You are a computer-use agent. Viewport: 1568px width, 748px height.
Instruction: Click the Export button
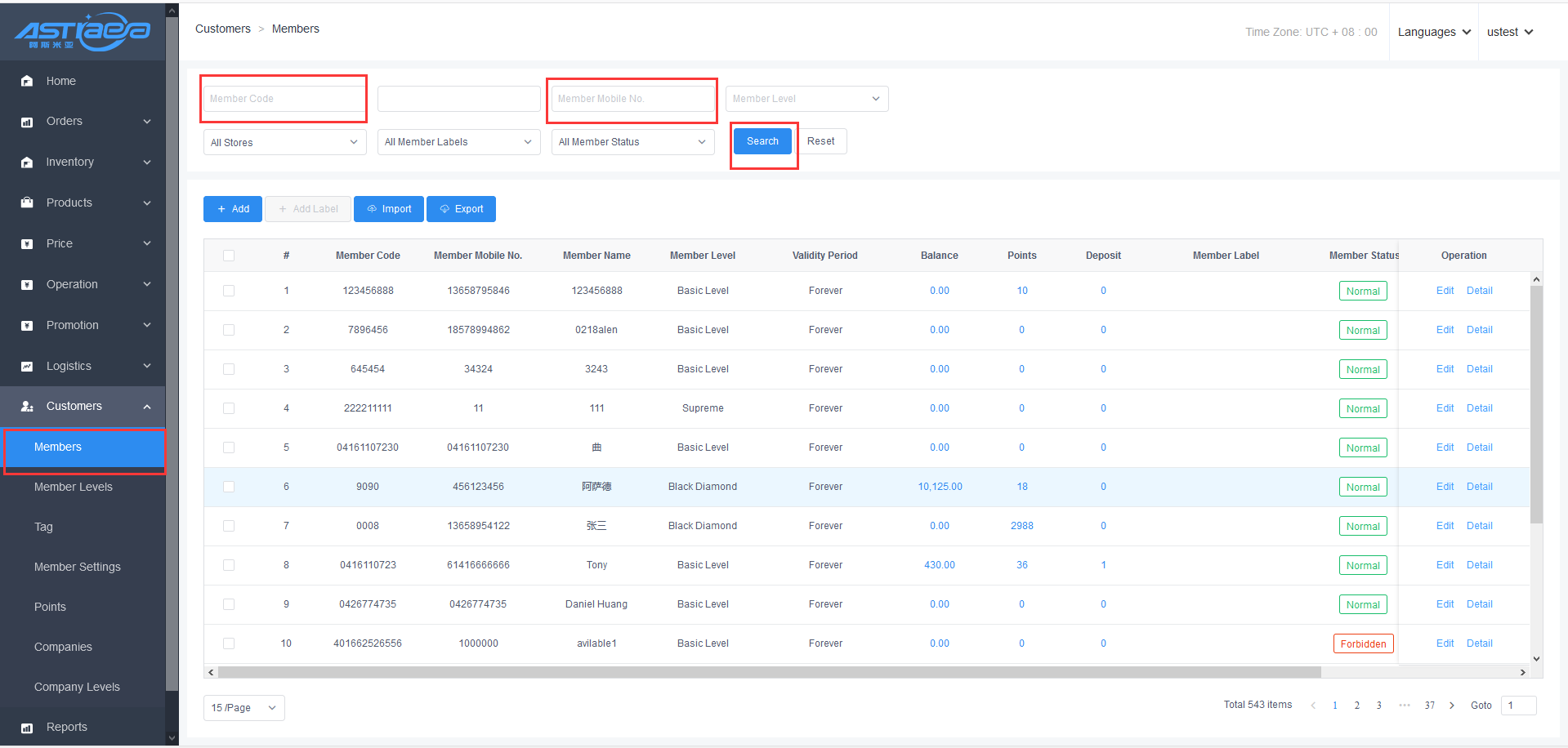coord(461,209)
